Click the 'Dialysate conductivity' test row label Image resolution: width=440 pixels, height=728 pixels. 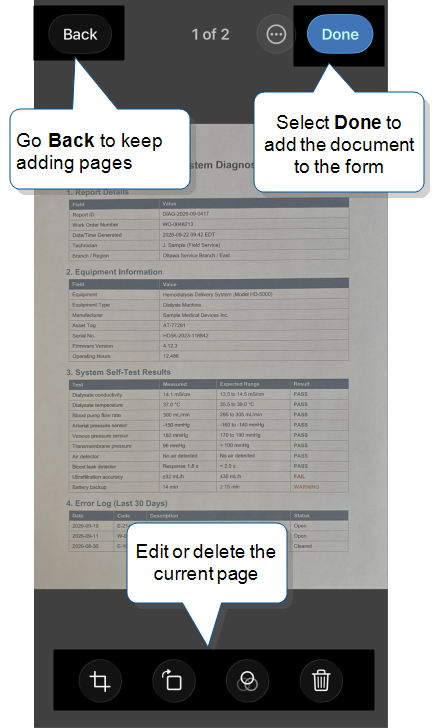tap(97, 395)
